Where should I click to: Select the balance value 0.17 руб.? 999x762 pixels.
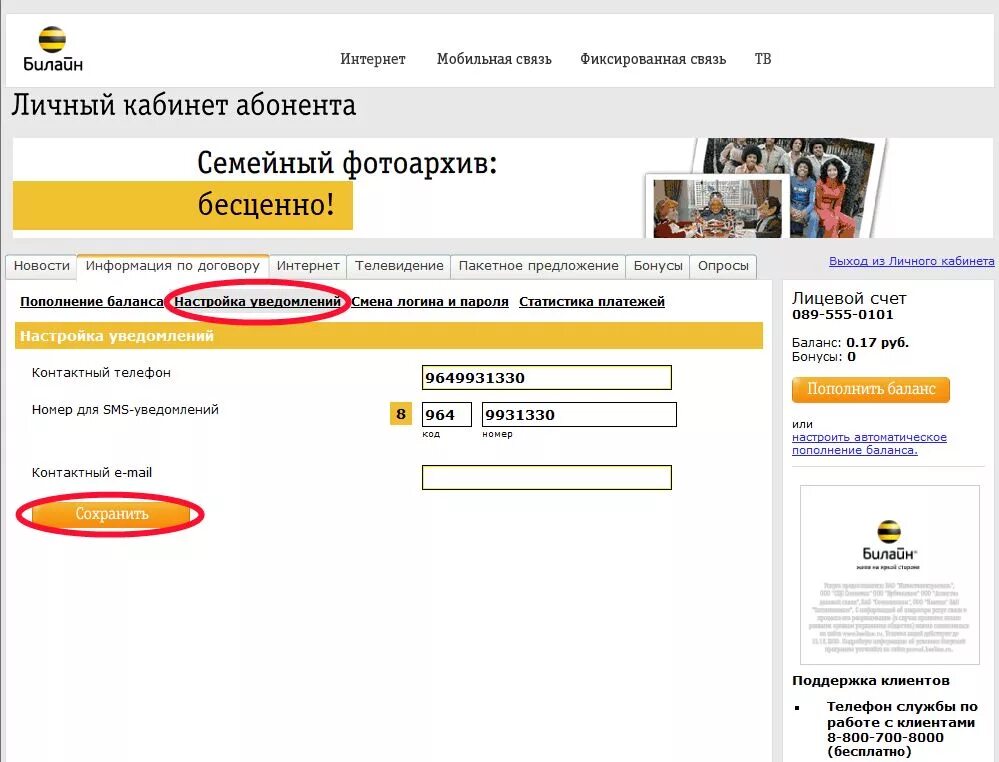click(877, 343)
